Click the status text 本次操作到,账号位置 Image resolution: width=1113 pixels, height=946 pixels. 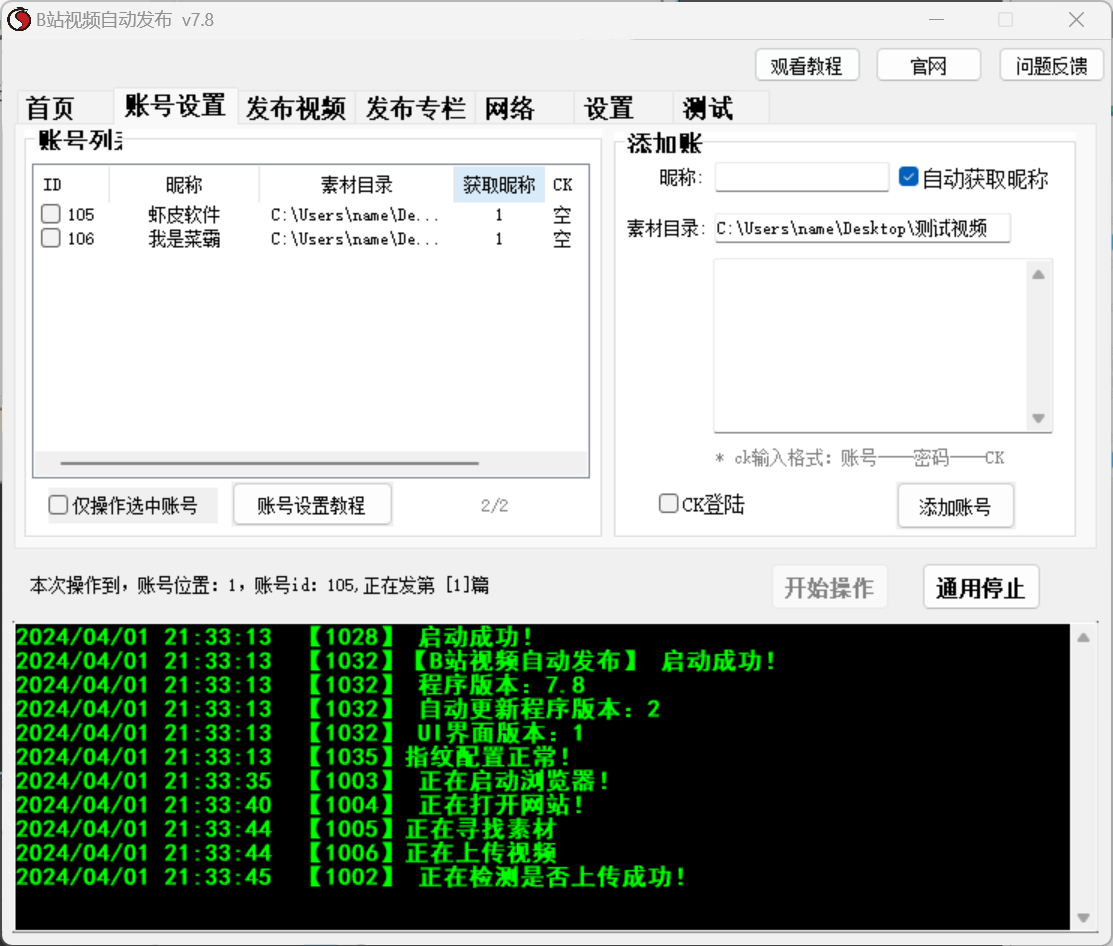[x=259, y=585]
